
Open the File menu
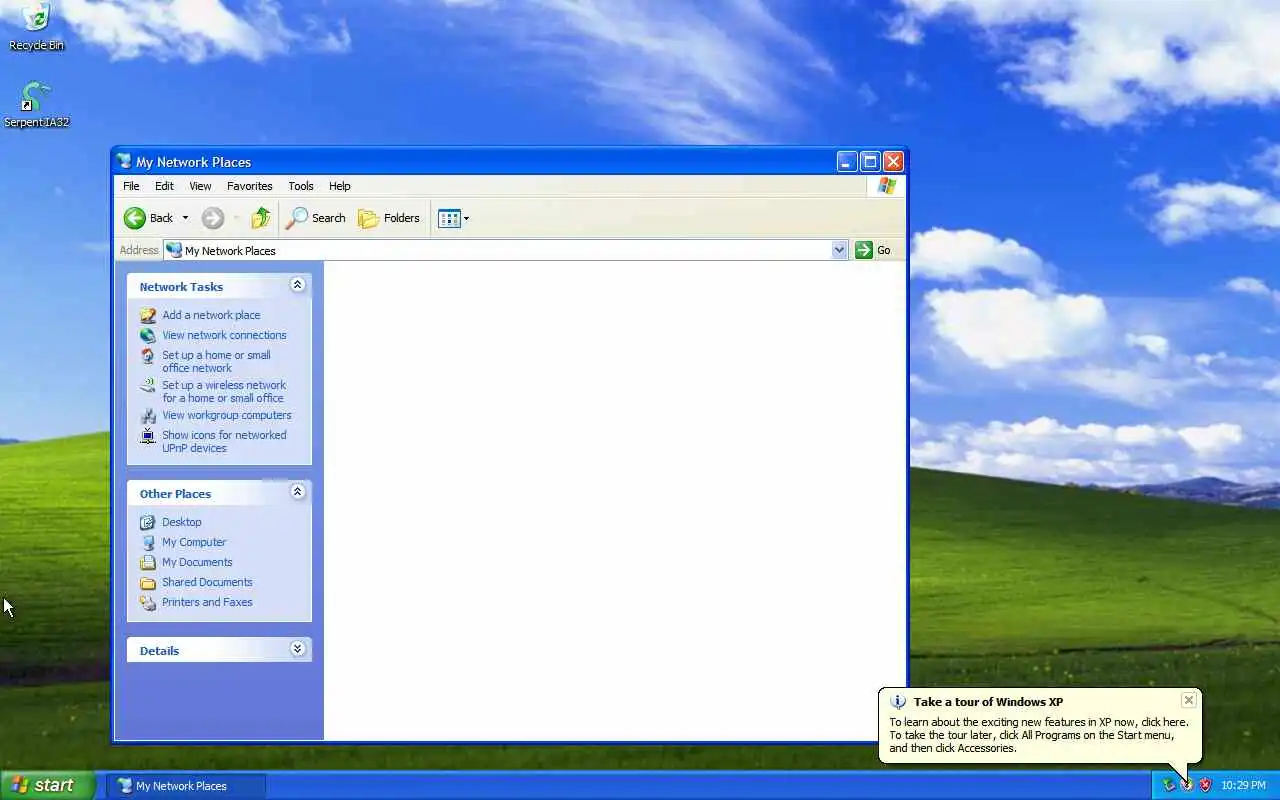pos(131,186)
